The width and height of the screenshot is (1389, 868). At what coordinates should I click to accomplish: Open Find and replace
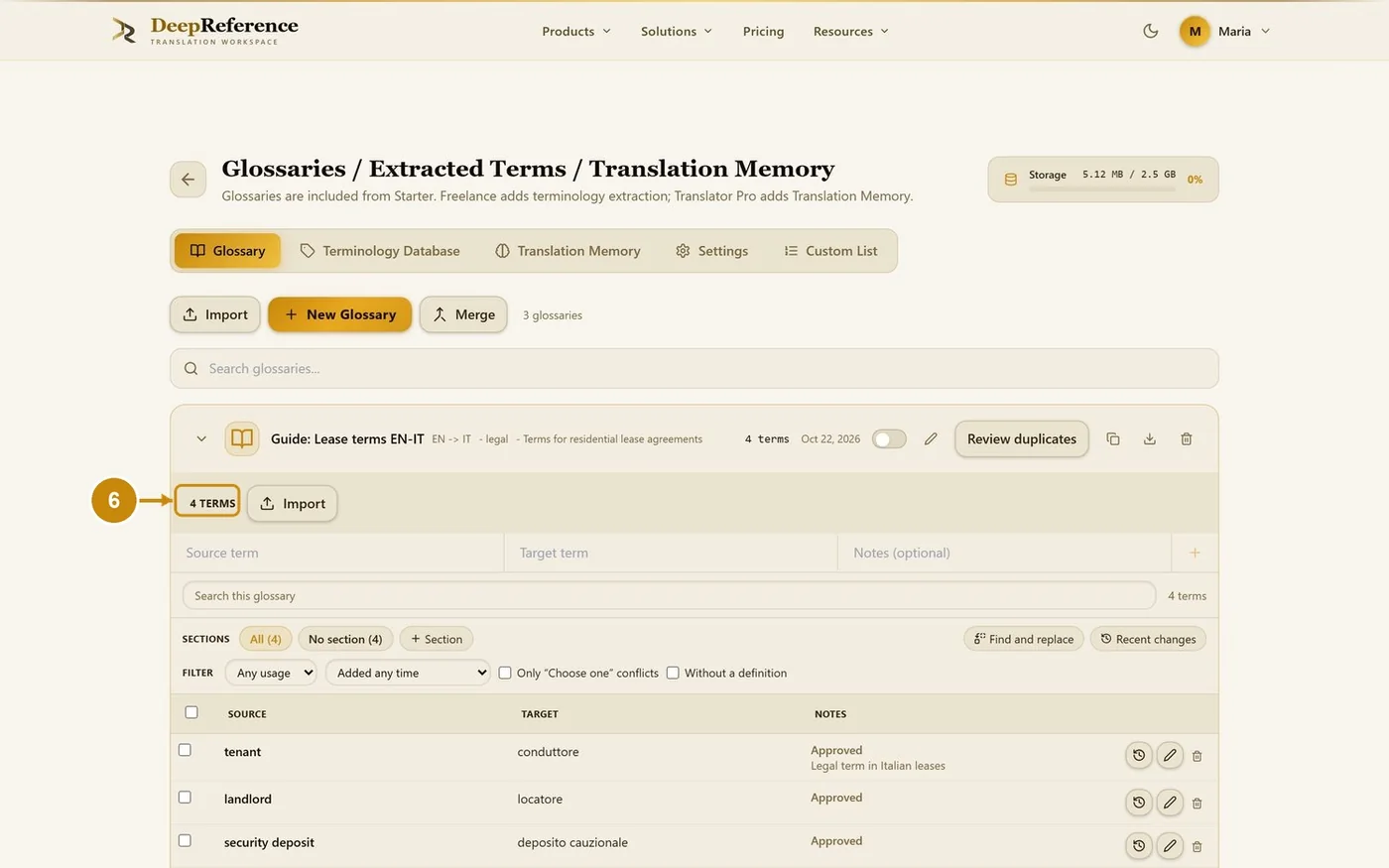coord(1024,639)
